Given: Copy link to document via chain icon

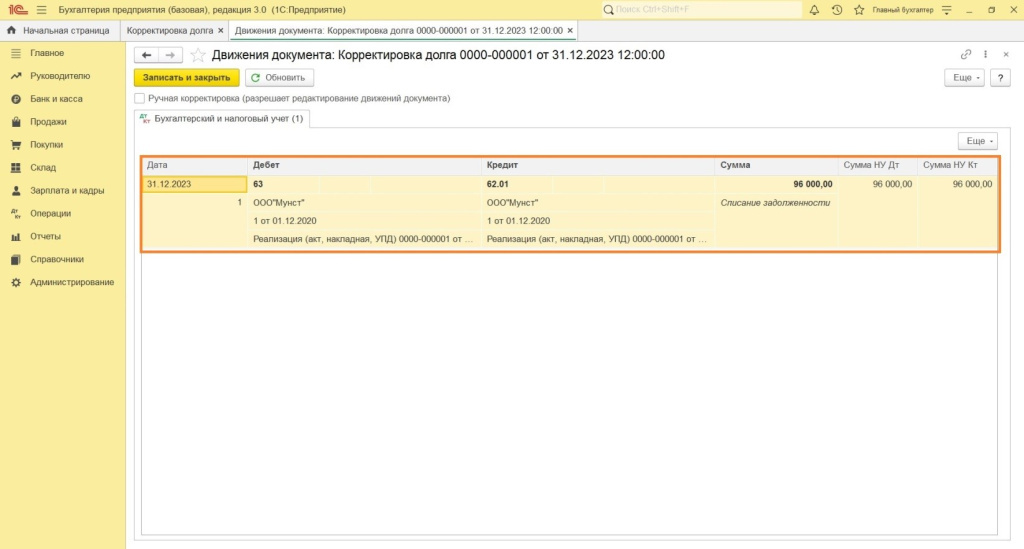Looking at the screenshot, I should click(965, 55).
